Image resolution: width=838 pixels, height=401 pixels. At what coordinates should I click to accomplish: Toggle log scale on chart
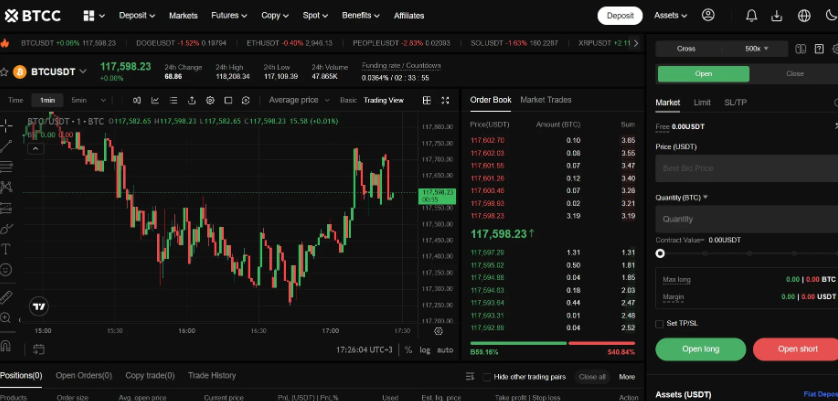[425, 350]
